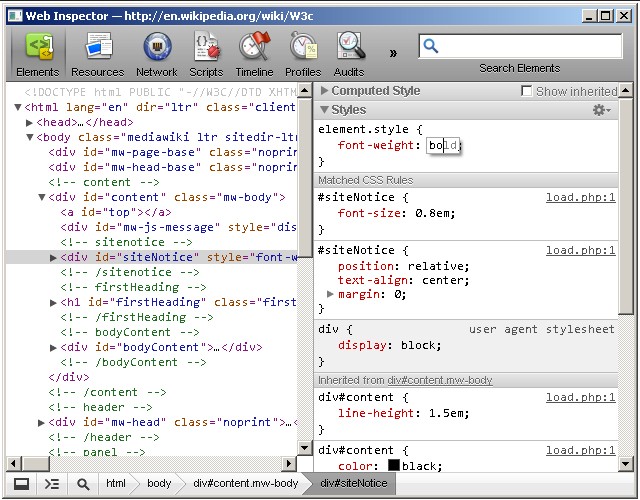This screenshot has width=640, height=500.
Task: Collapse the html root node
Action: pyautogui.click(x=18, y=107)
